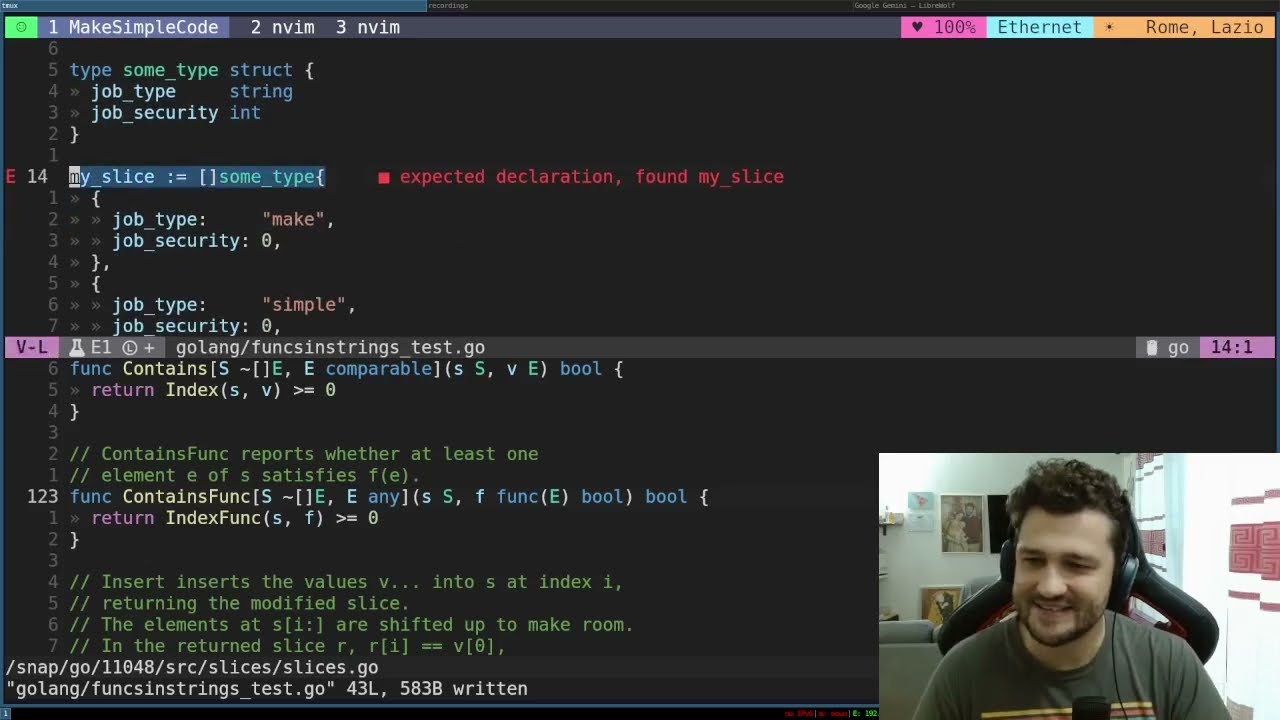Click the highlighted 'my_slice := []some_type{' line
Screen dimensions: 1280x720
(197, 177)
